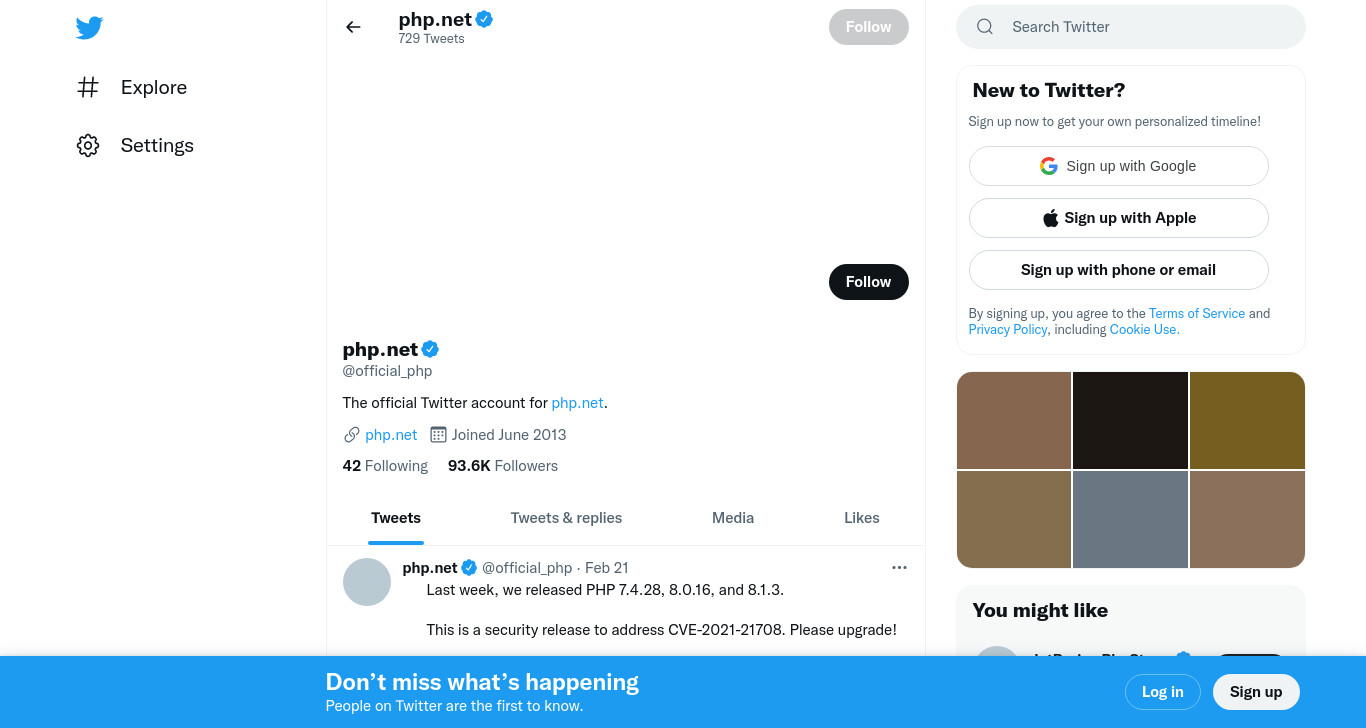Image resolution: width=1366 pixels, height=728 pixels.
Task: Switch to the Tweets & replies tab
Action: (566, 518)
